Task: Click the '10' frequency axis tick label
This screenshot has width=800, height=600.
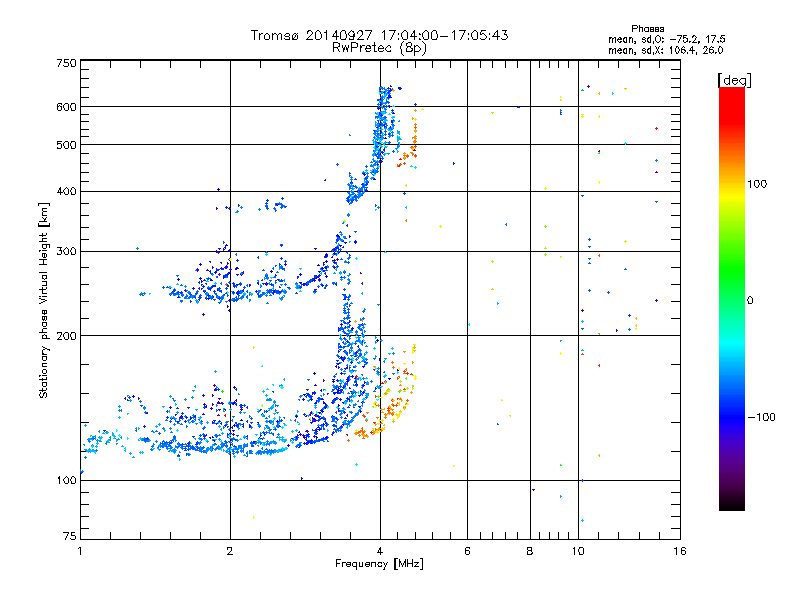Action: (x=578, y=551)
